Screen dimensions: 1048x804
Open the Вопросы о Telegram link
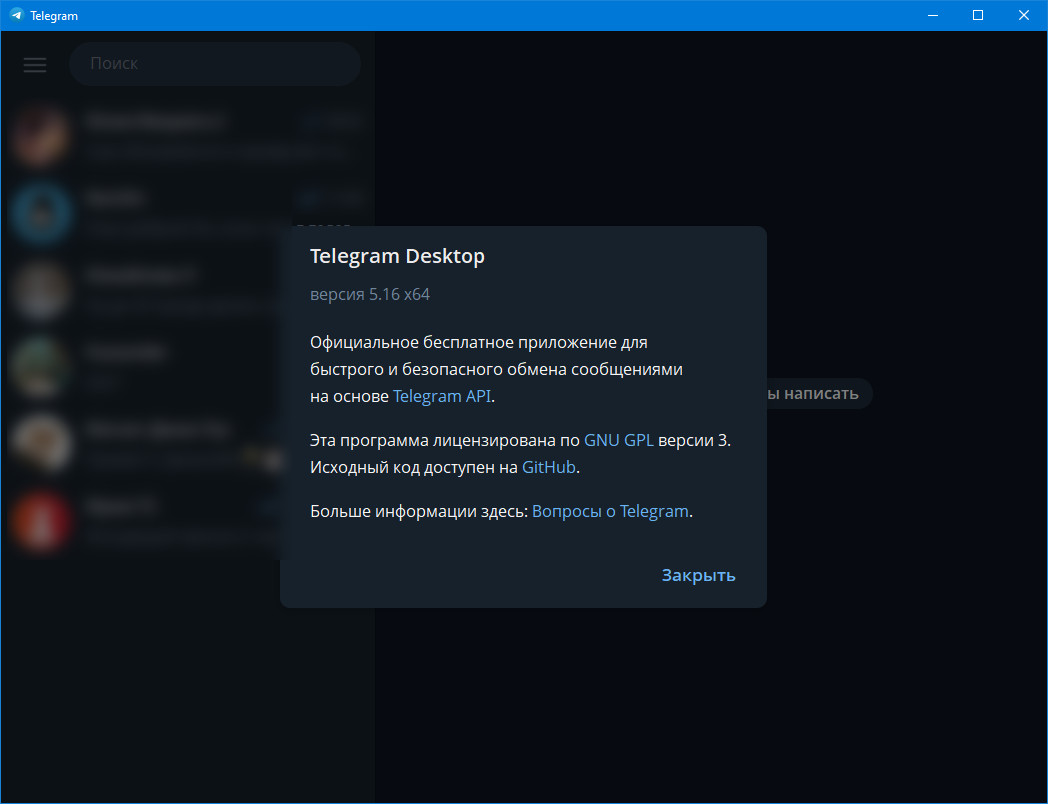click(x=610, y=511)
